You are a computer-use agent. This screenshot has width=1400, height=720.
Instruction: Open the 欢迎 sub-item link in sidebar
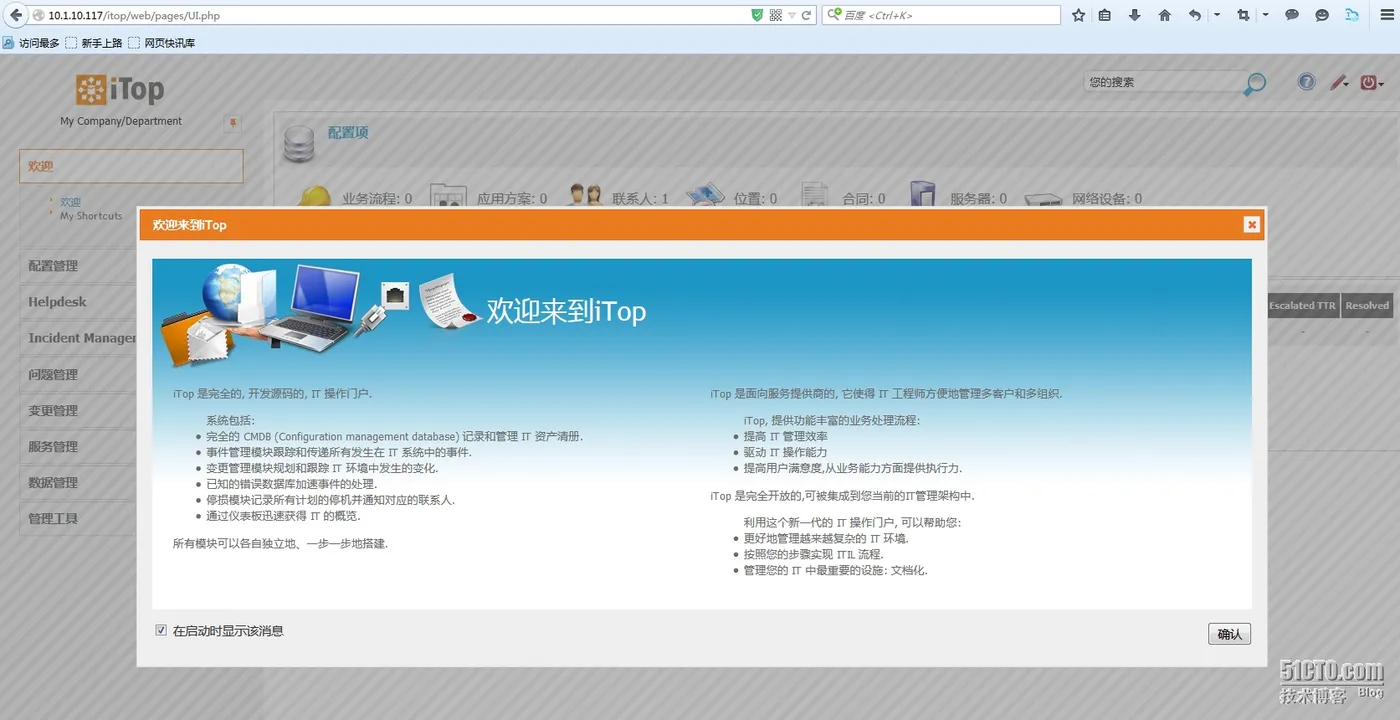click(x=70, y=202)
